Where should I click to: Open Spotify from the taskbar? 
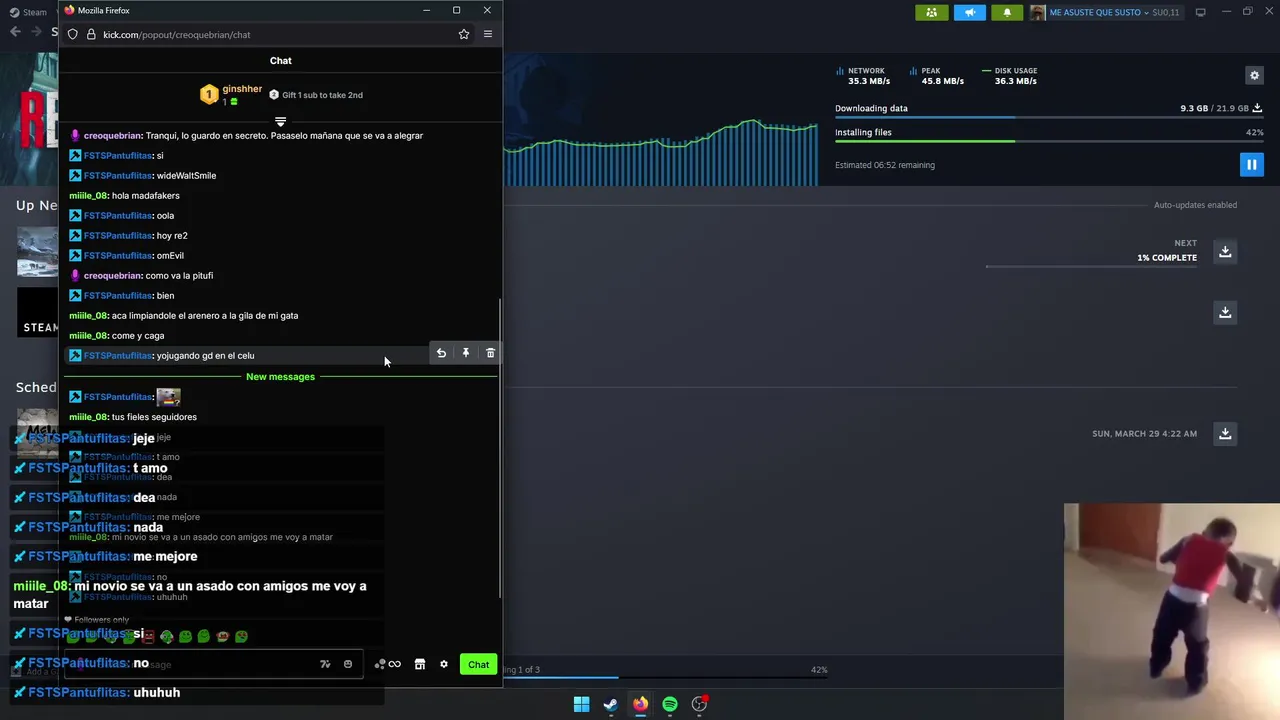tap(670, 704)
